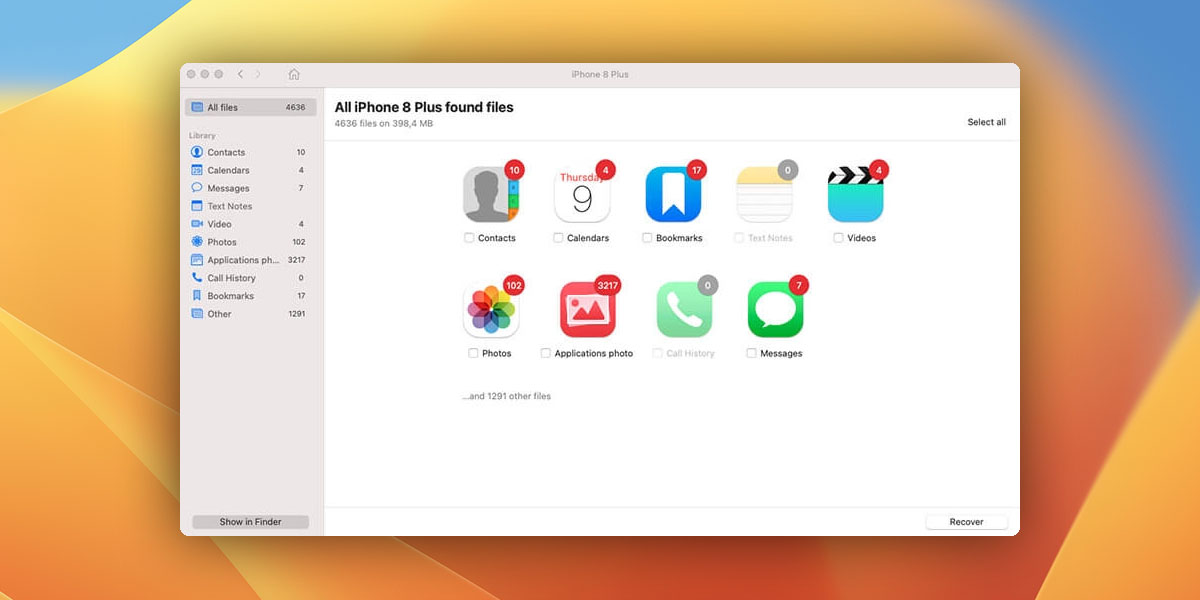Click the 3217 badge on Applications photo
Image resolution: width=1200 pixels, height=600 pixels.
tap(607, 285)
